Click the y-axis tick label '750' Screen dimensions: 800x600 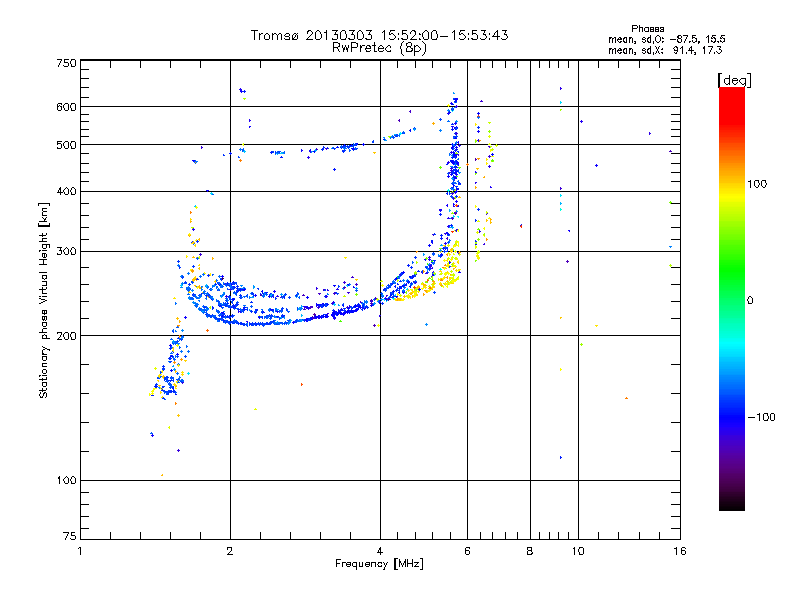click(66, 63)
